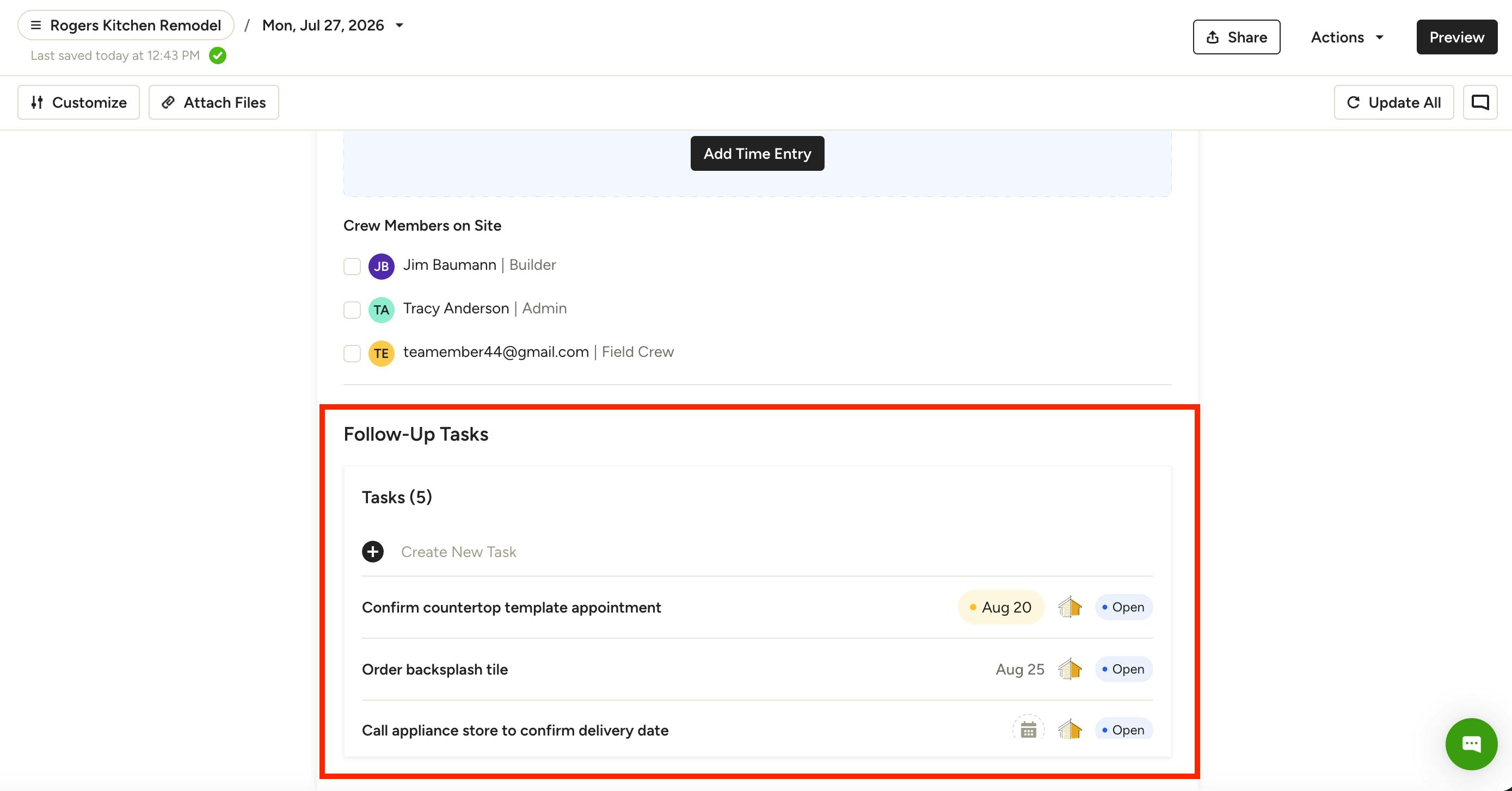Click the Last saved today at 12:43 PM text
This screenshot has height=791, width=1512.
(115, 55)
